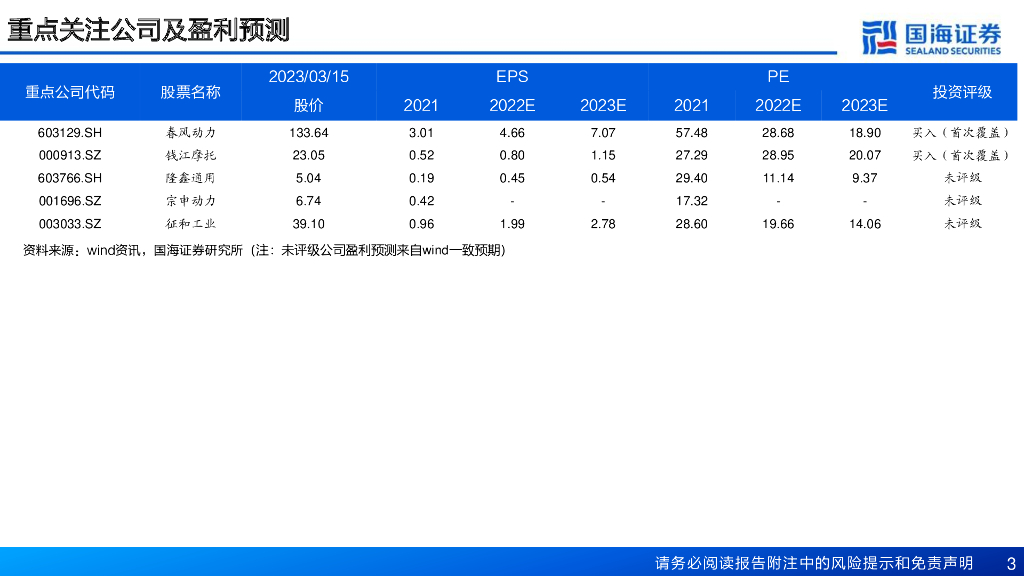
Task: Select stock name 宗申动力
Action: [x=190, y=201]
